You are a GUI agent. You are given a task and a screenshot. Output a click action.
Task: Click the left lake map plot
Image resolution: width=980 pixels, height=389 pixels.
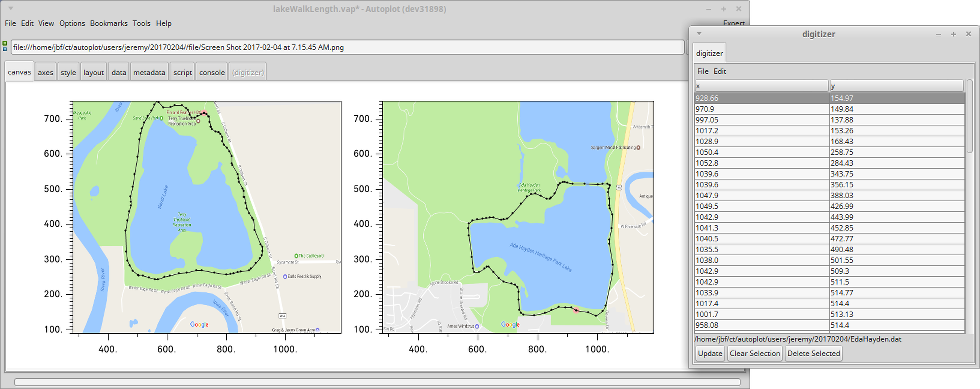point(207,216)
